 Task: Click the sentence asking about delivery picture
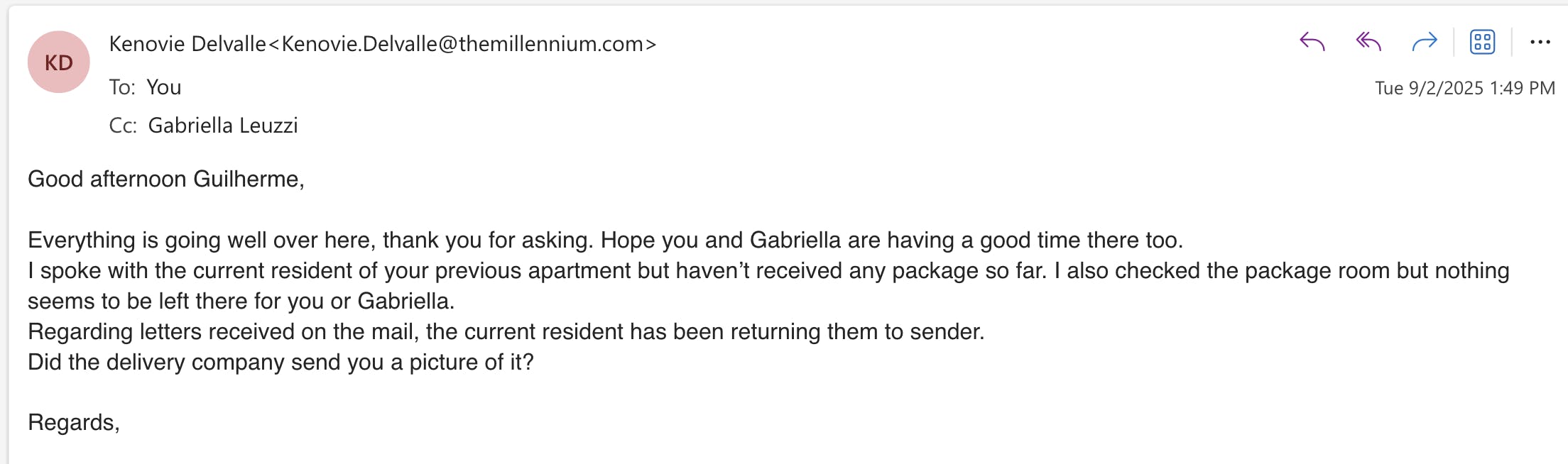click(x=281, y=362)
